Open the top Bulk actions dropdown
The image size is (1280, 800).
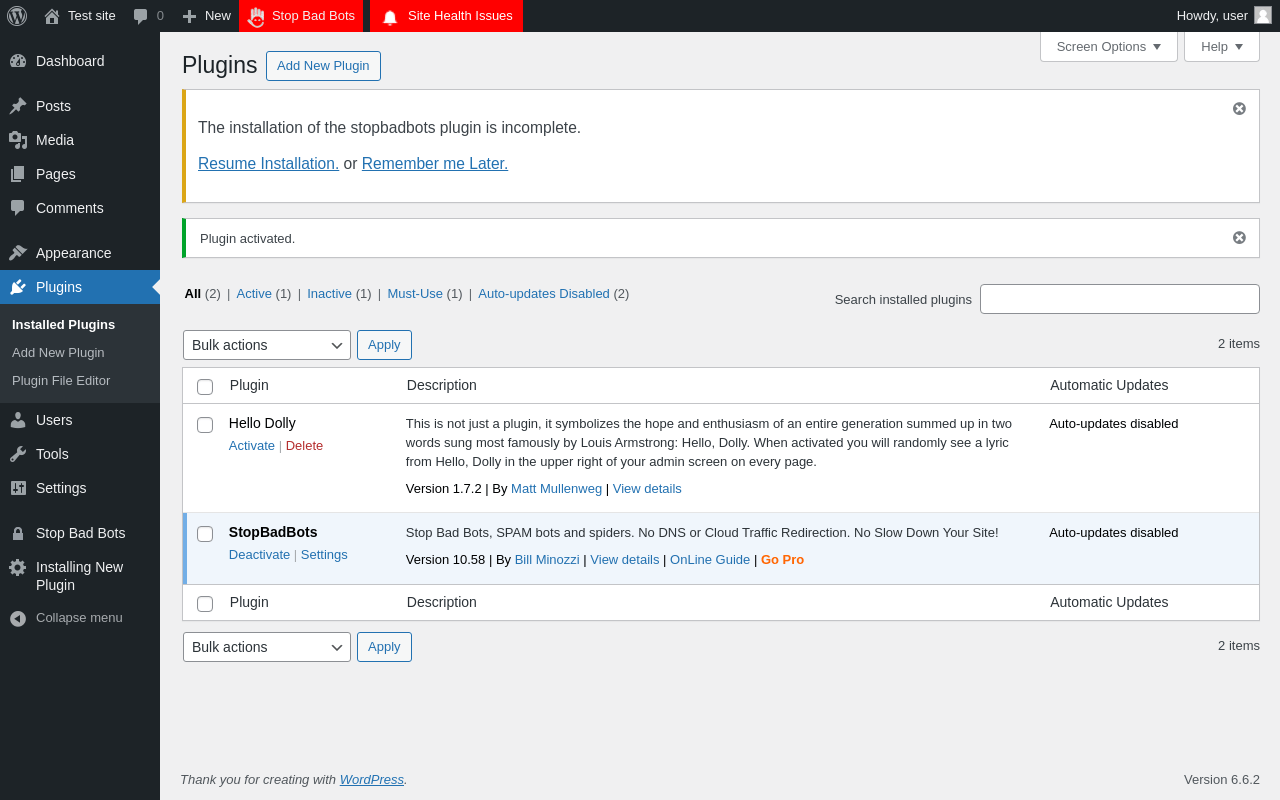point(267,345)
